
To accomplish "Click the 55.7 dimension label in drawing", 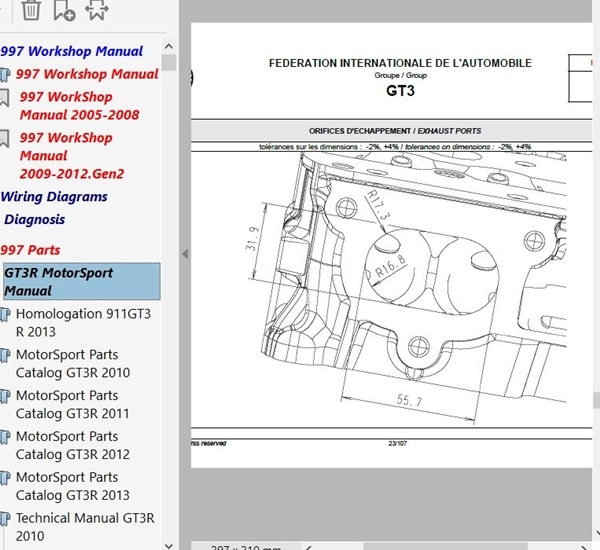I will pos(409,401).
